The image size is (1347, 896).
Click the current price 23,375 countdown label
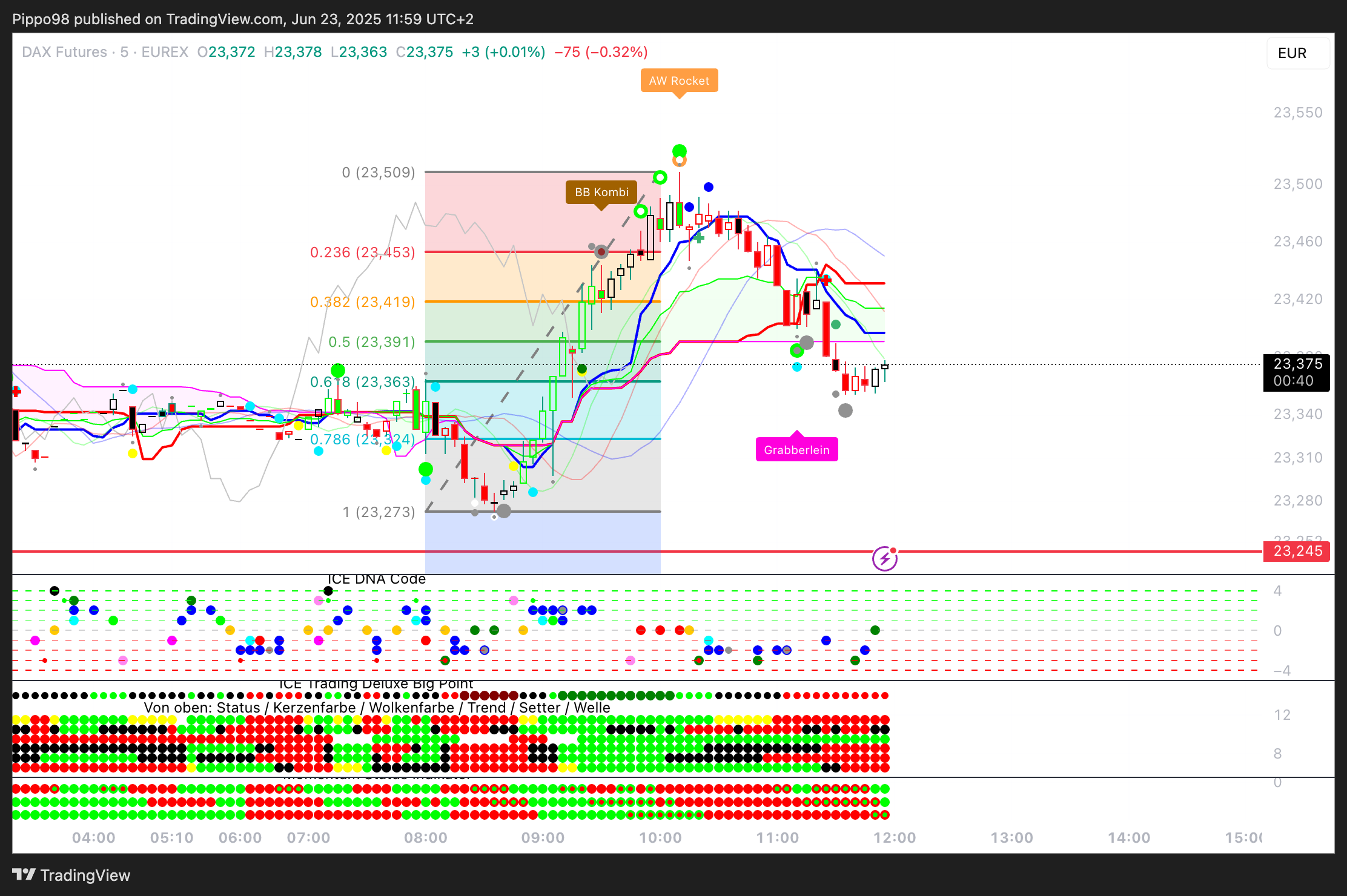tap(1297, 372)
